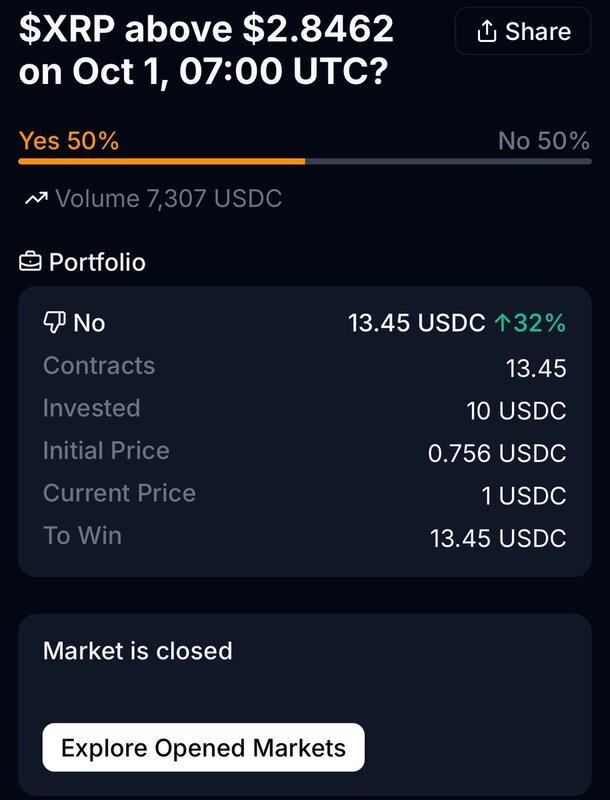Viewport: 610px width, 800px height.
Task: Click the 13.45 USDC position value
Action: (416, 322)
